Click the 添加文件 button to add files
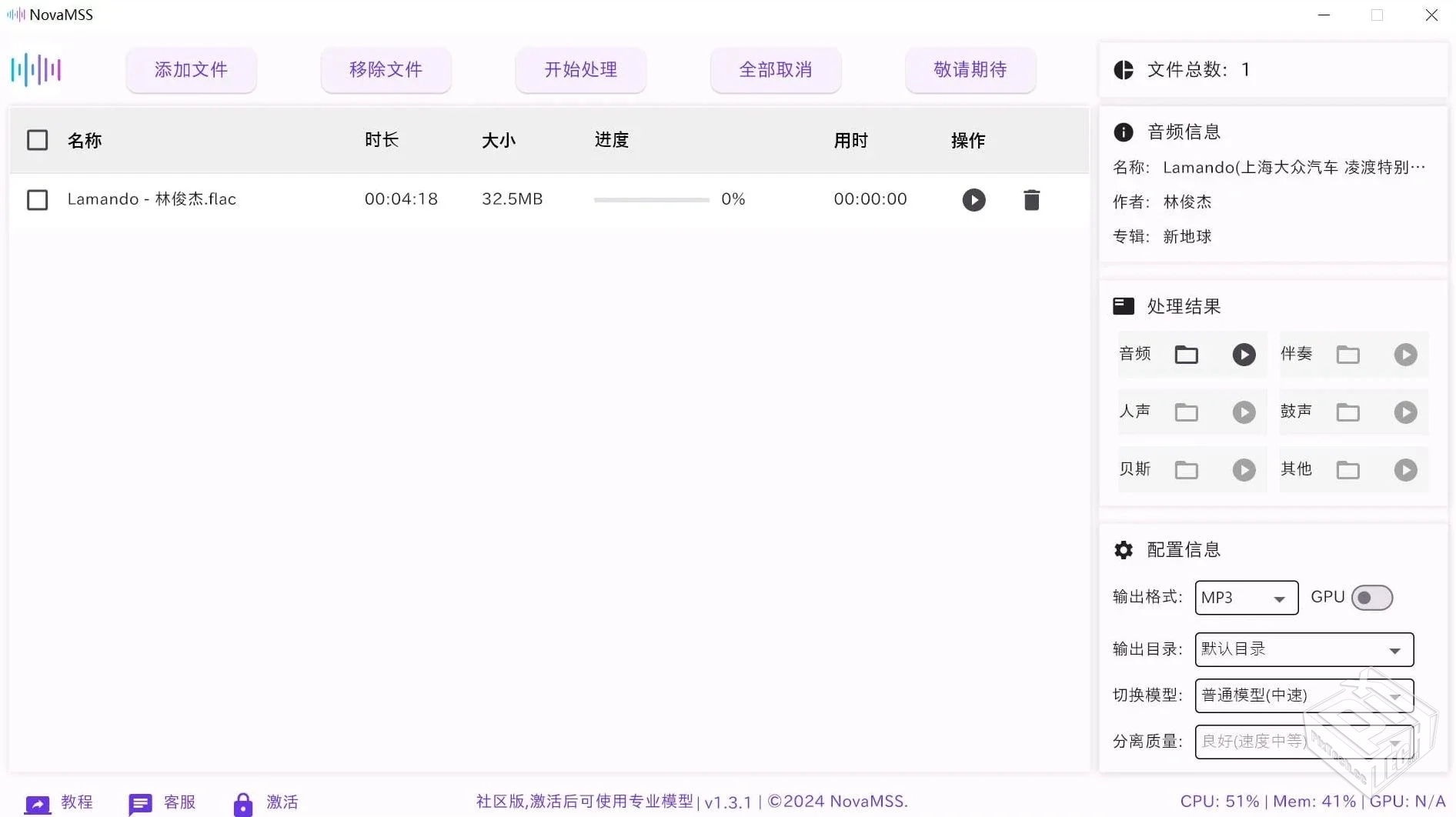 191,69
